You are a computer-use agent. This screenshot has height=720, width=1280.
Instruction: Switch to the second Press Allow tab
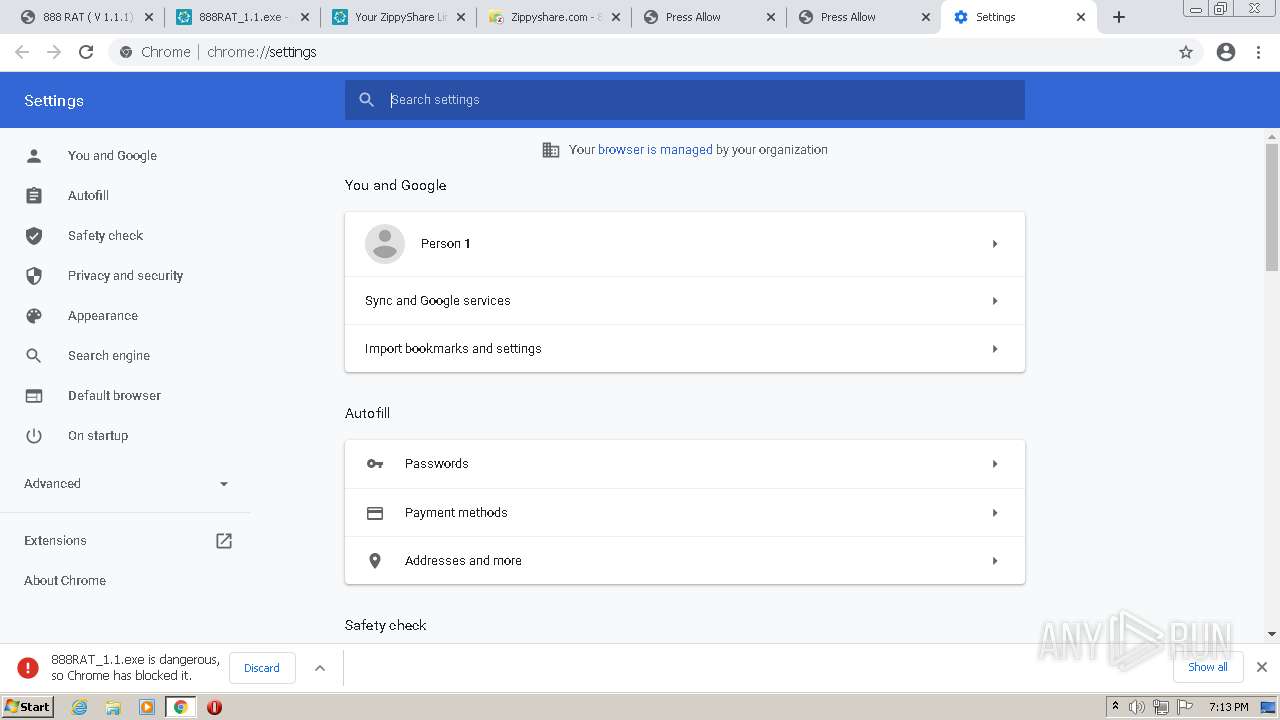click(866, 17)
